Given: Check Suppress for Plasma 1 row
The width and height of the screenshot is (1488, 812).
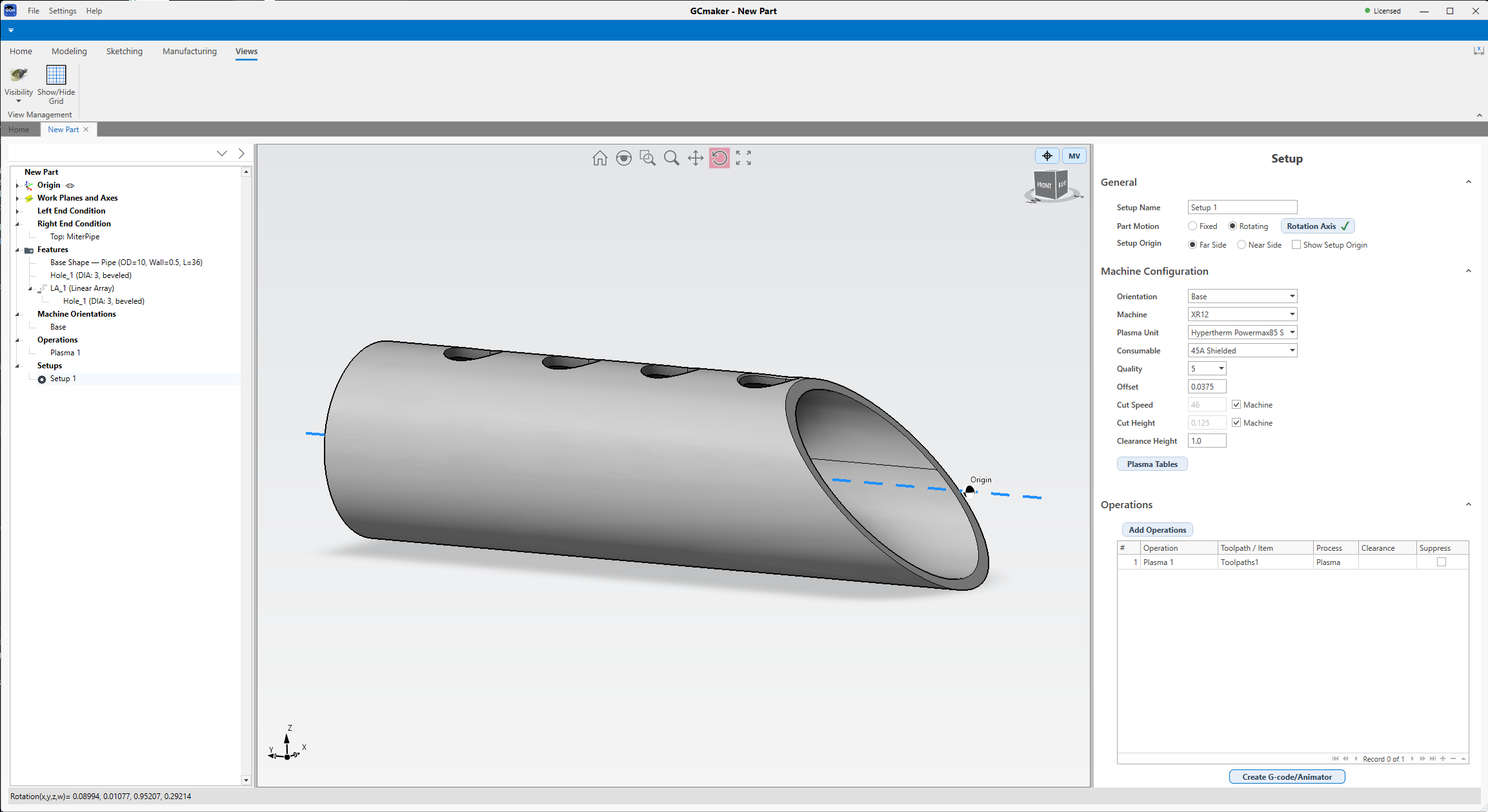Looking at the screenshot, I should 1442,562.
